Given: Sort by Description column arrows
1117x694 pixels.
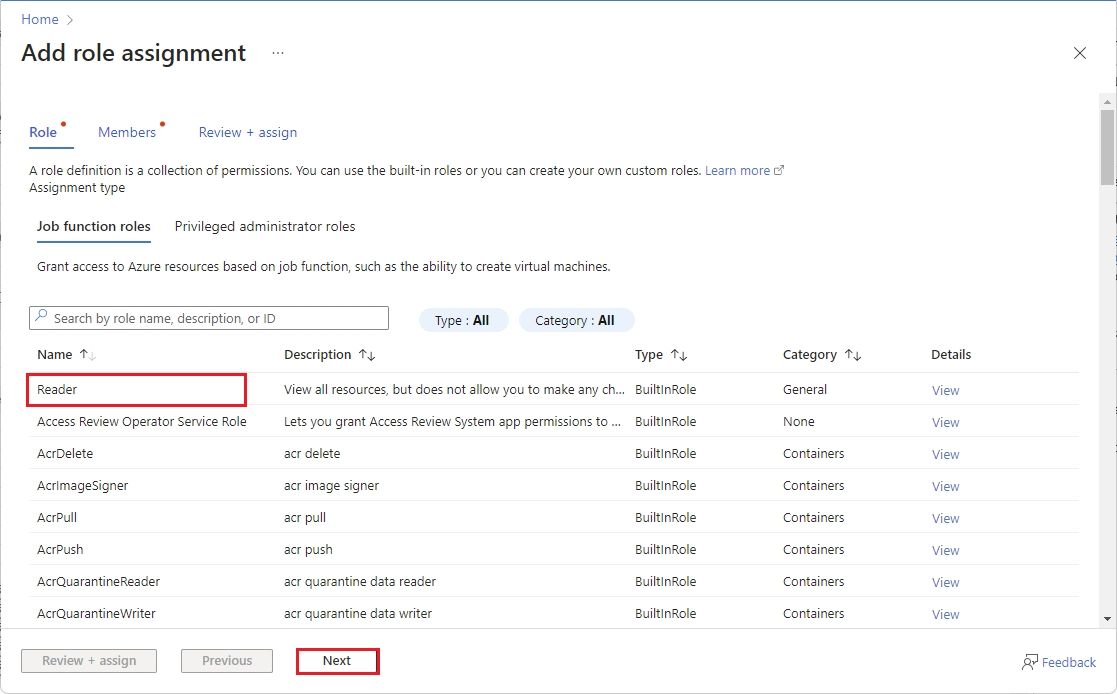Looking at the screenshot, I should coord(366,355).
